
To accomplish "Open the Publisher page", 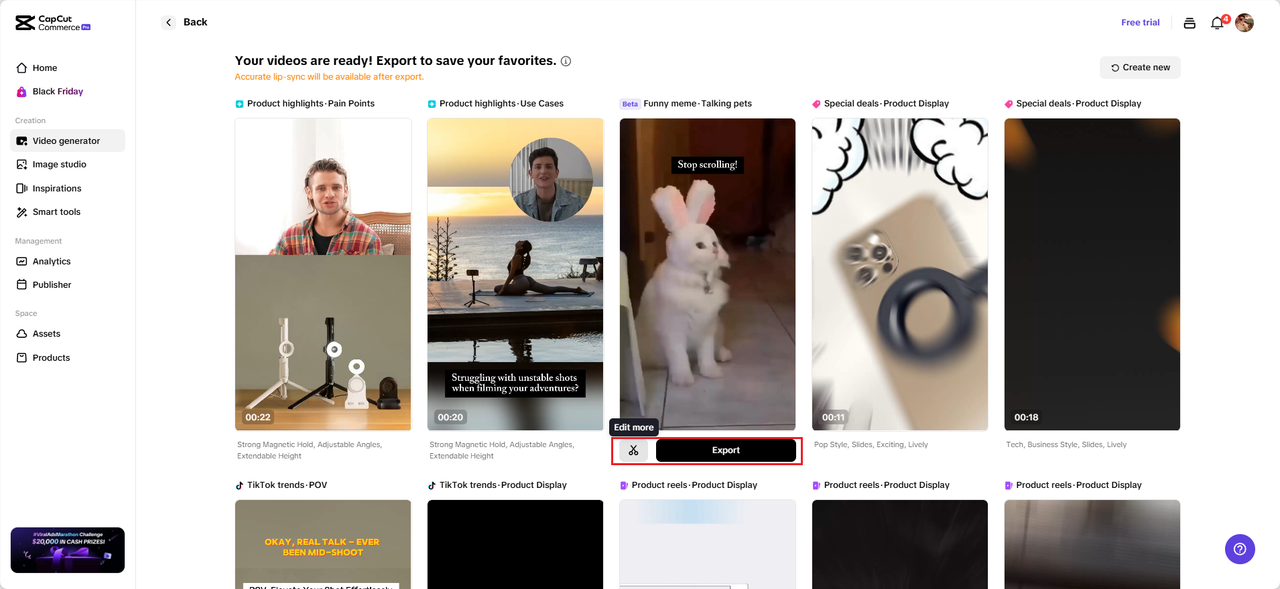I will [68, 285].
